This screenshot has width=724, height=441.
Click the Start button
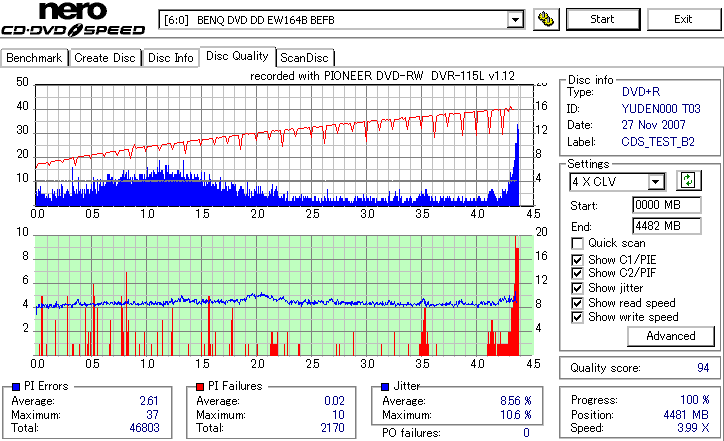[x=603, y=19]
